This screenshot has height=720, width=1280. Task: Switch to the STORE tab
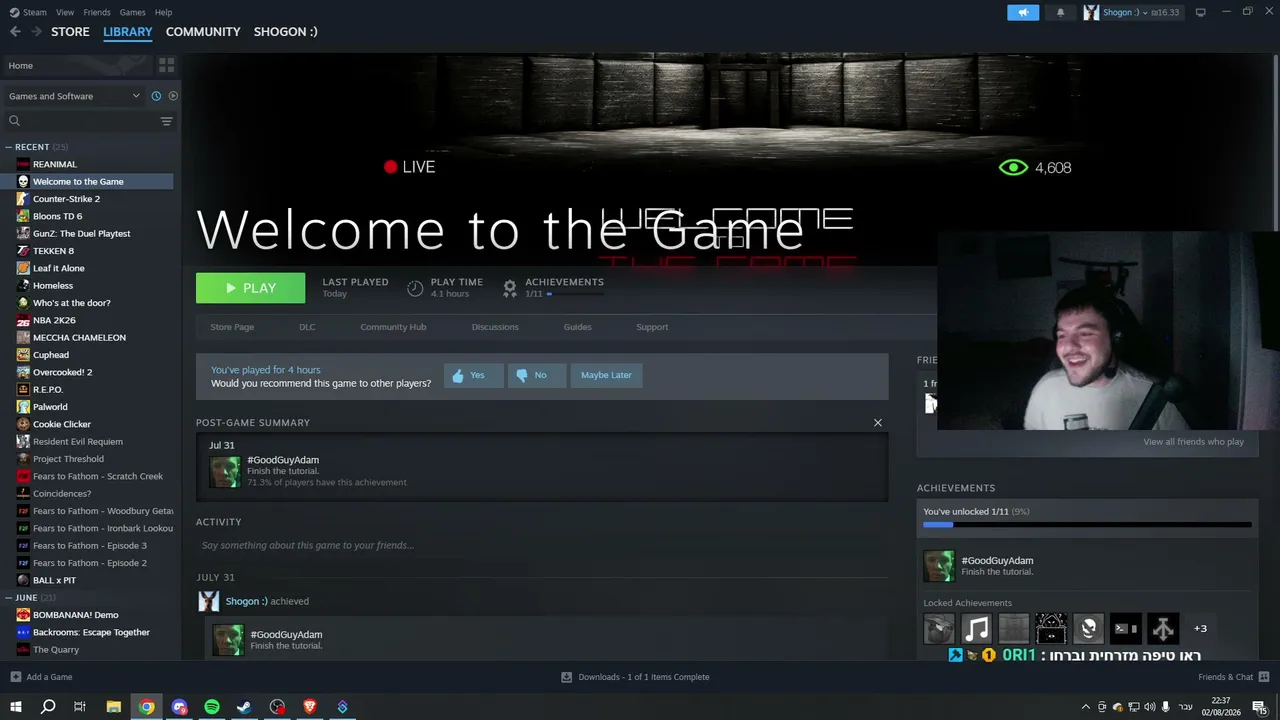tap(70, 32)
